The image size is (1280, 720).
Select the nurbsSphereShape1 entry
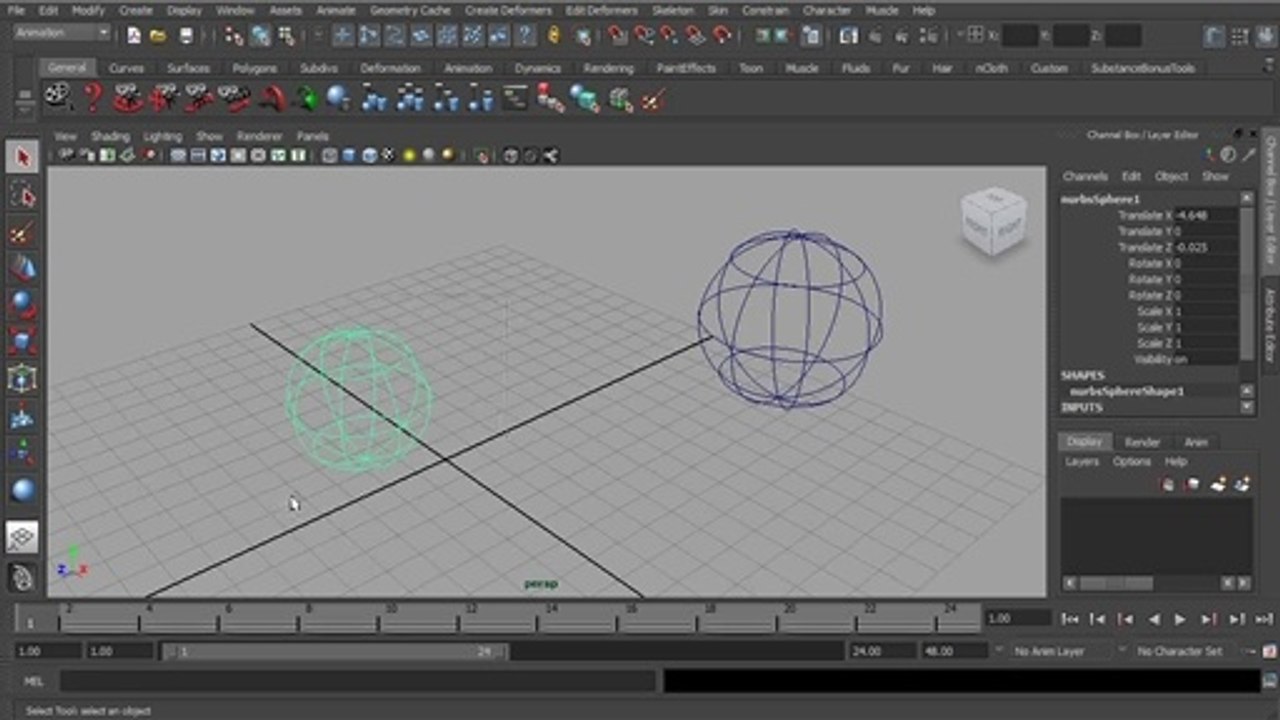point(1126,391)
